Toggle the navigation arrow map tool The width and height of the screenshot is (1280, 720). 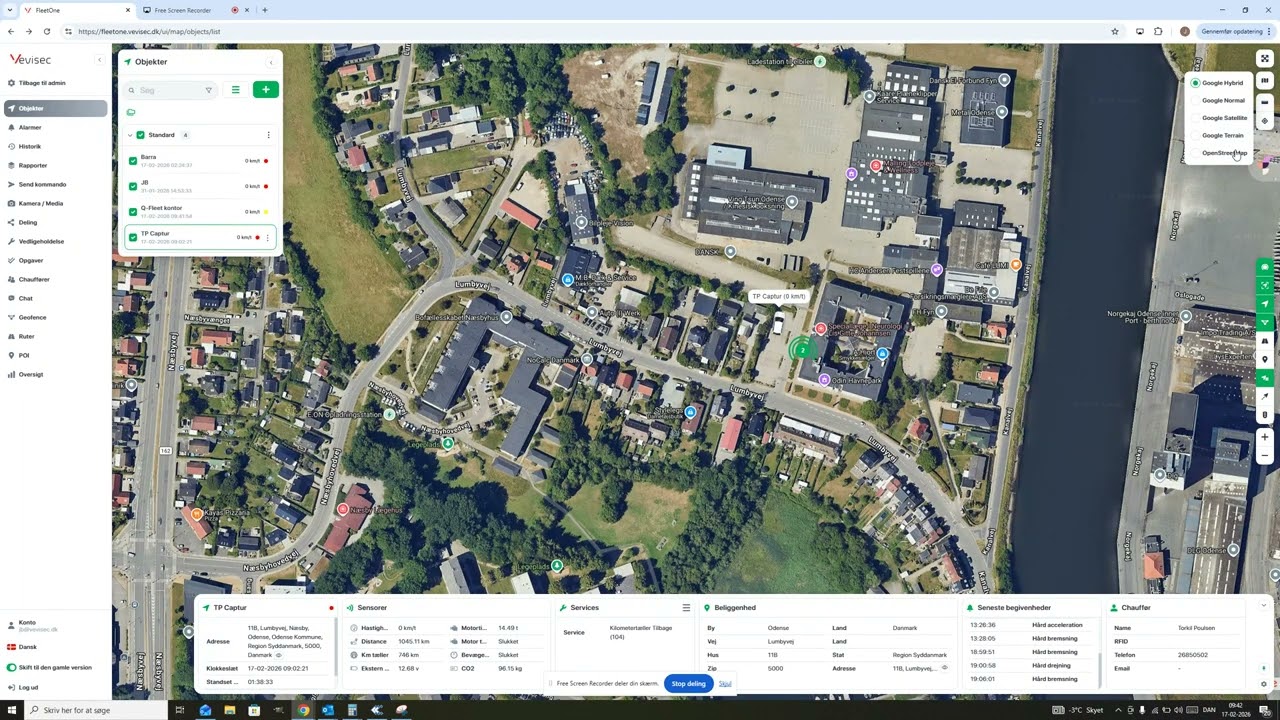[x=1265, y=304]
